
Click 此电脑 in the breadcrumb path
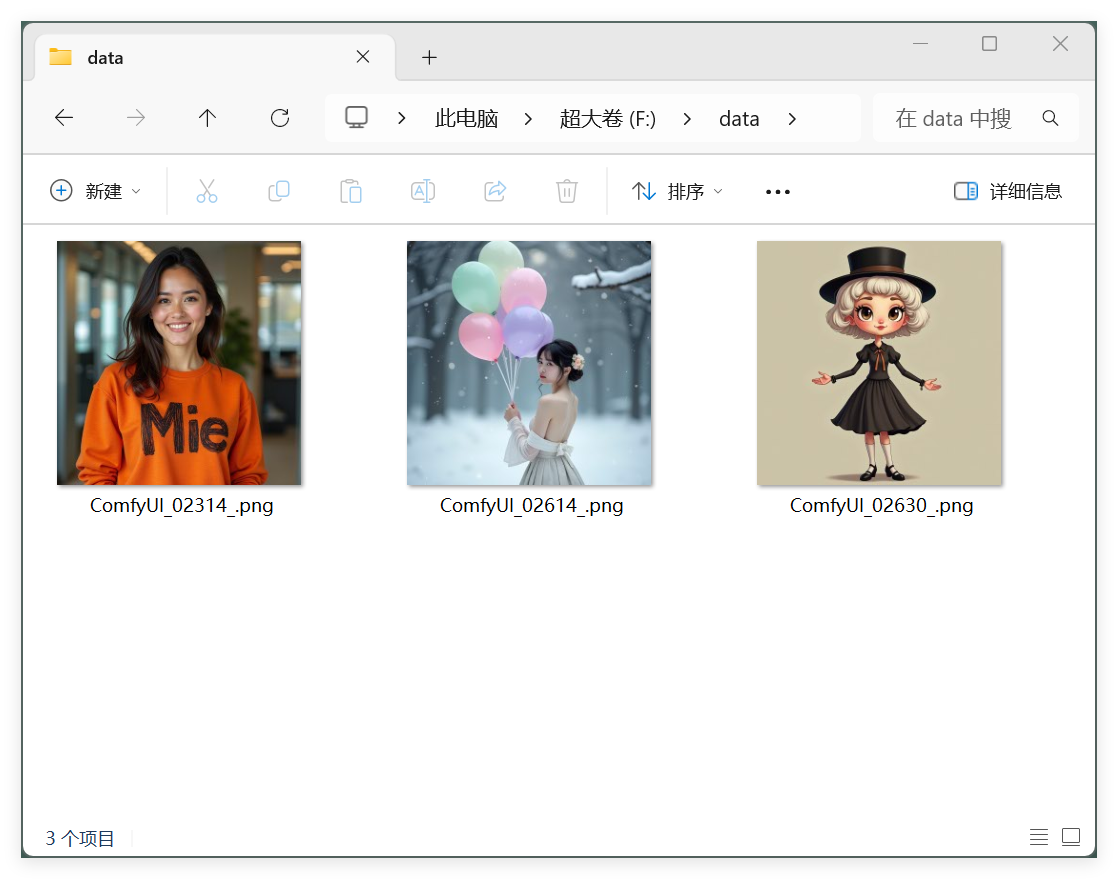click(x=466, y=118)
